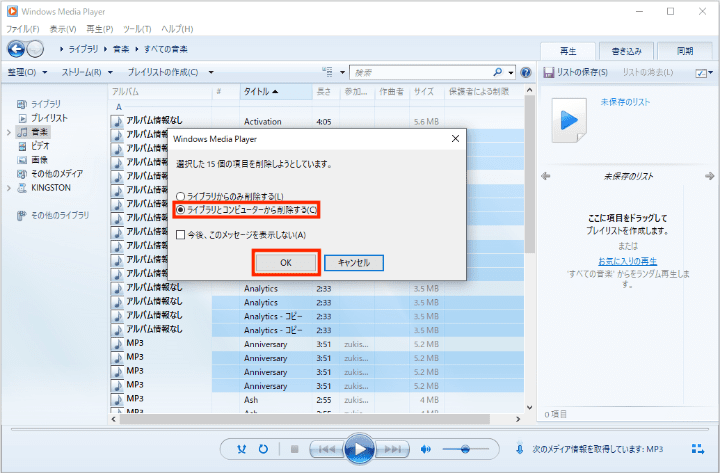Confirm deletion with OK button
720x473 pixels.
coord(286,263)
